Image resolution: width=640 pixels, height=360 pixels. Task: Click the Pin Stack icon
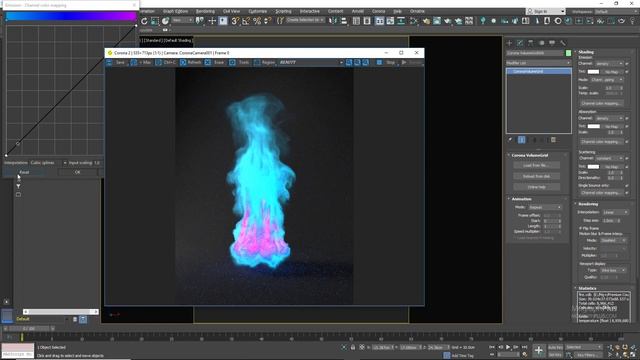(510, 140)
